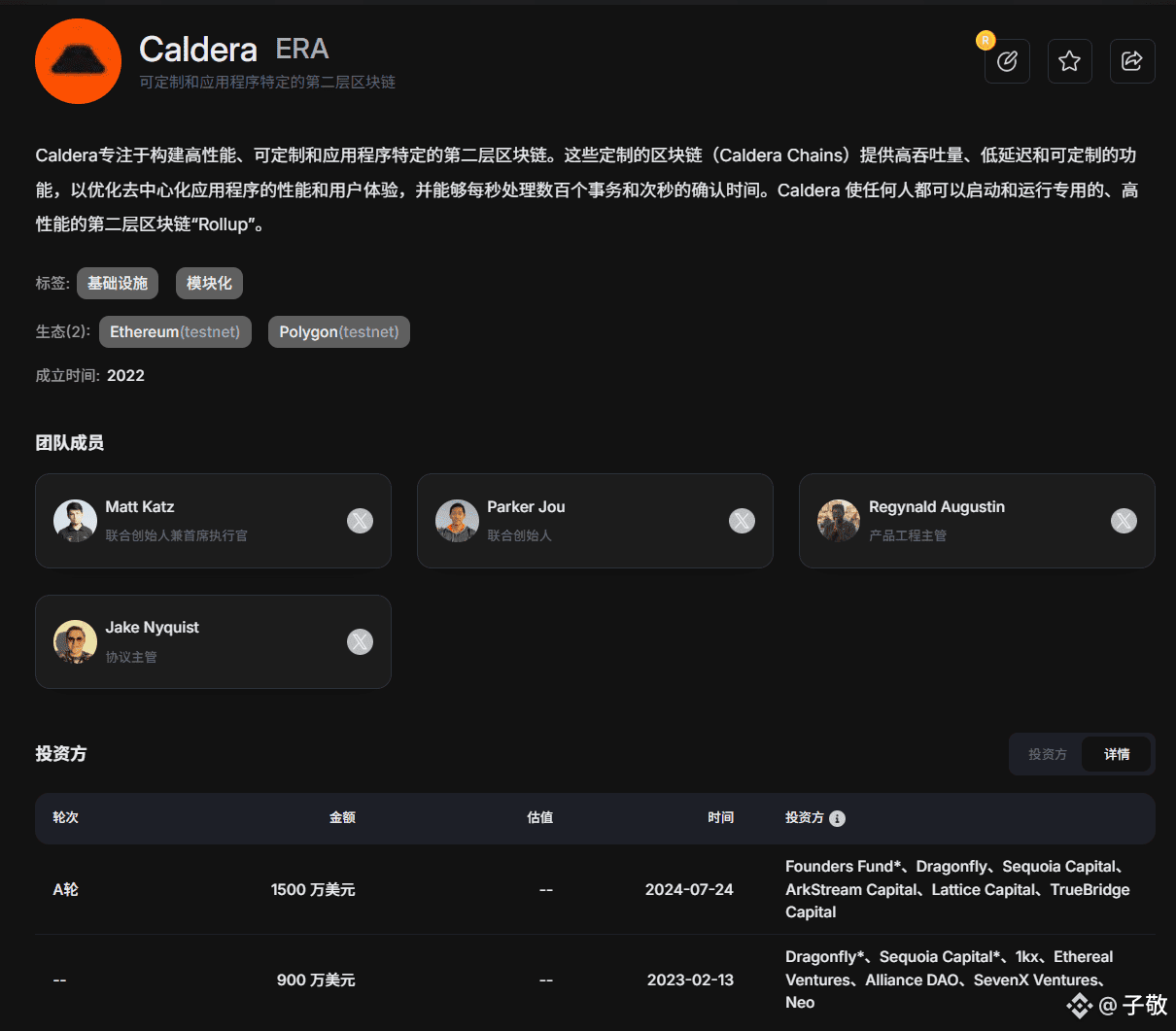This screenshot has height=1031, width=1176.
Task: Select the 模块化 tag
Action: tap(209, 283)
